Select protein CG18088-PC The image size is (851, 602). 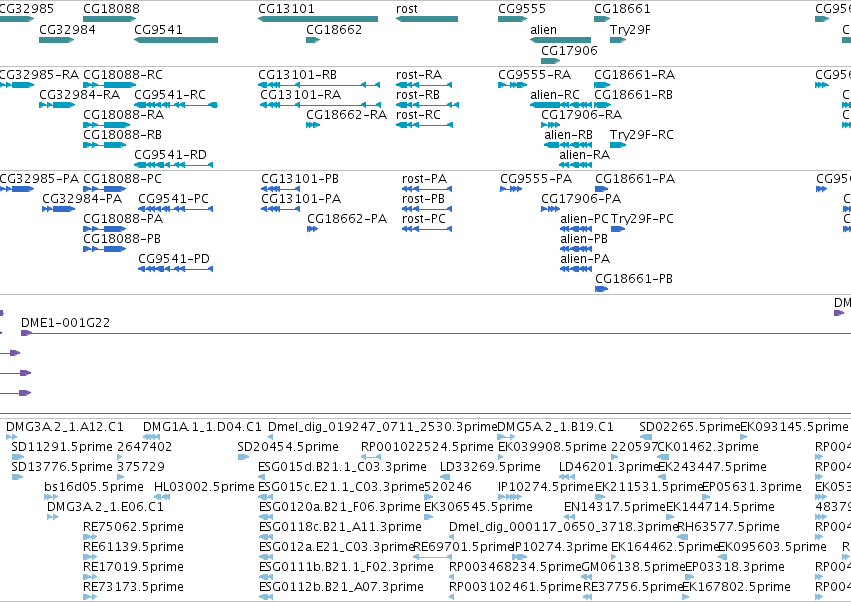pos(122,179)
